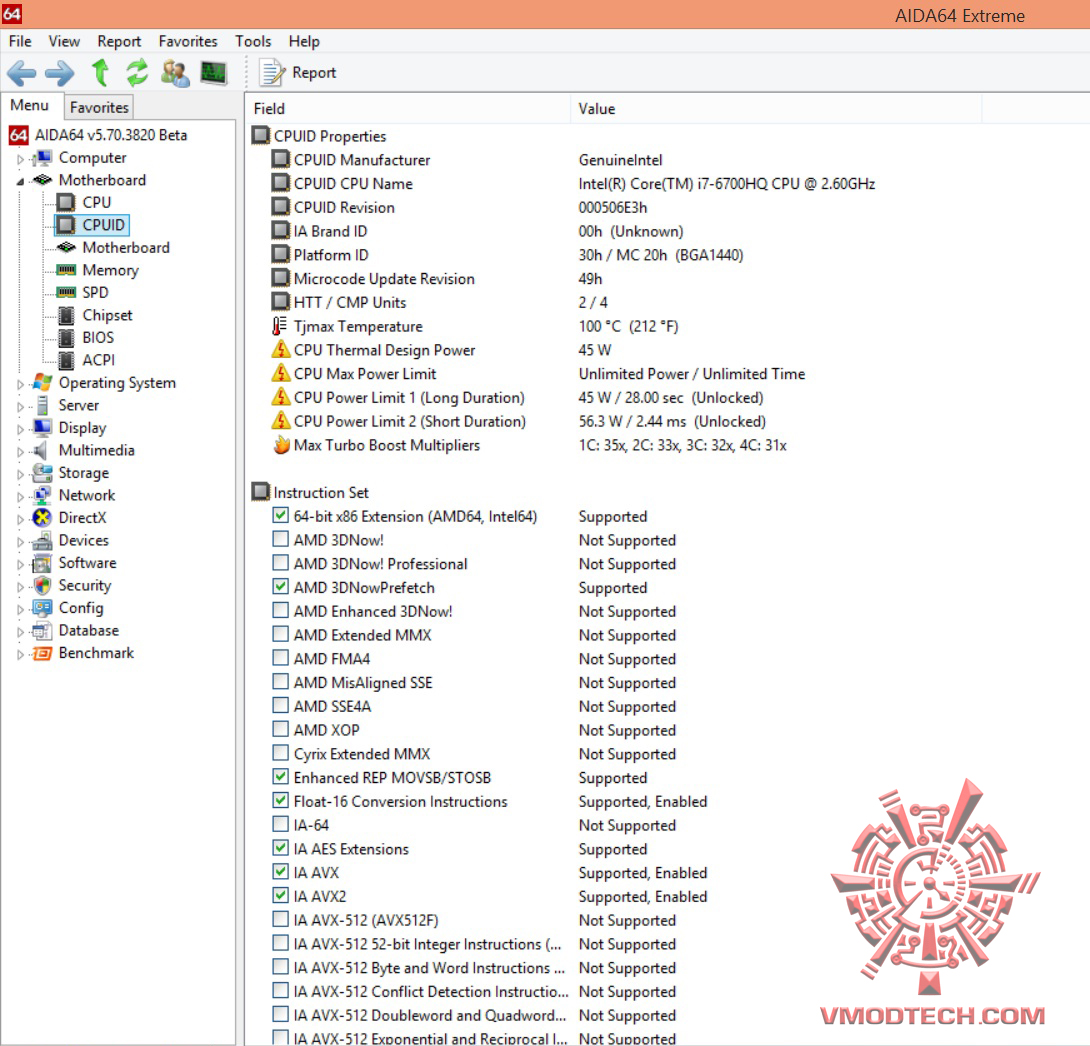Click the Computer category icon

[42, 158]
